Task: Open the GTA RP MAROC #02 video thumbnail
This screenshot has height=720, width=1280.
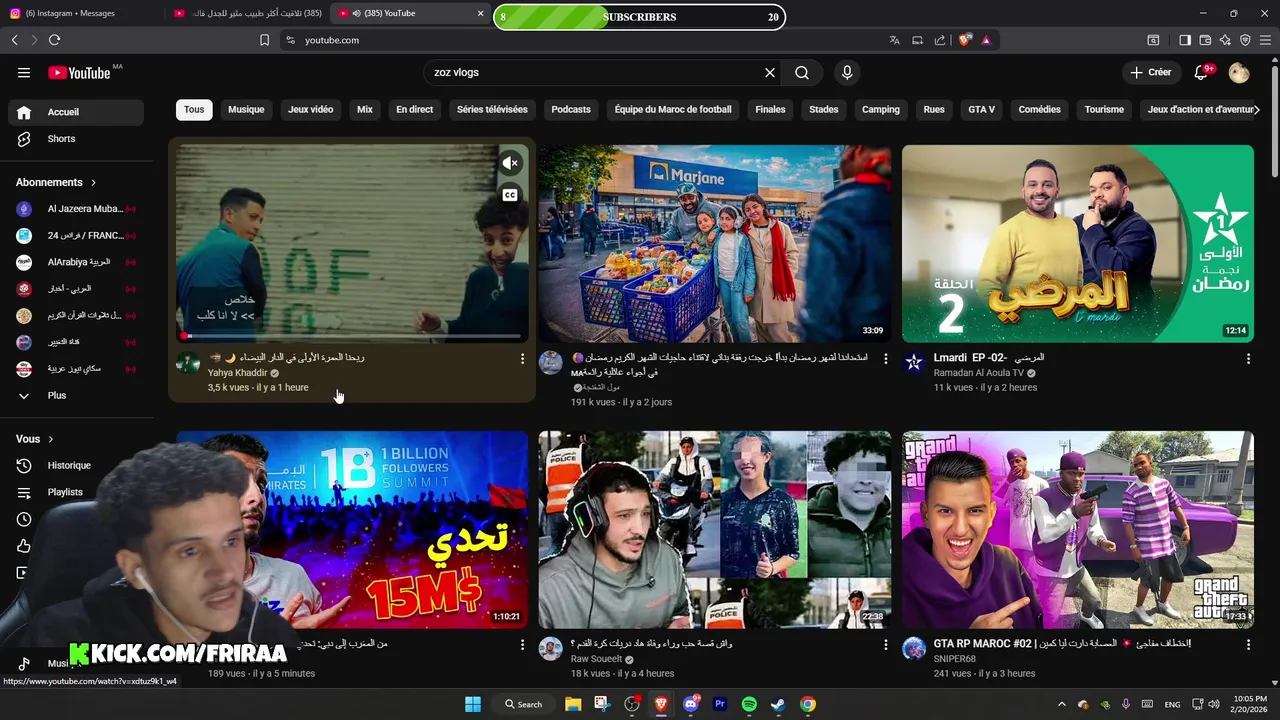Action: pos(1078,530)
